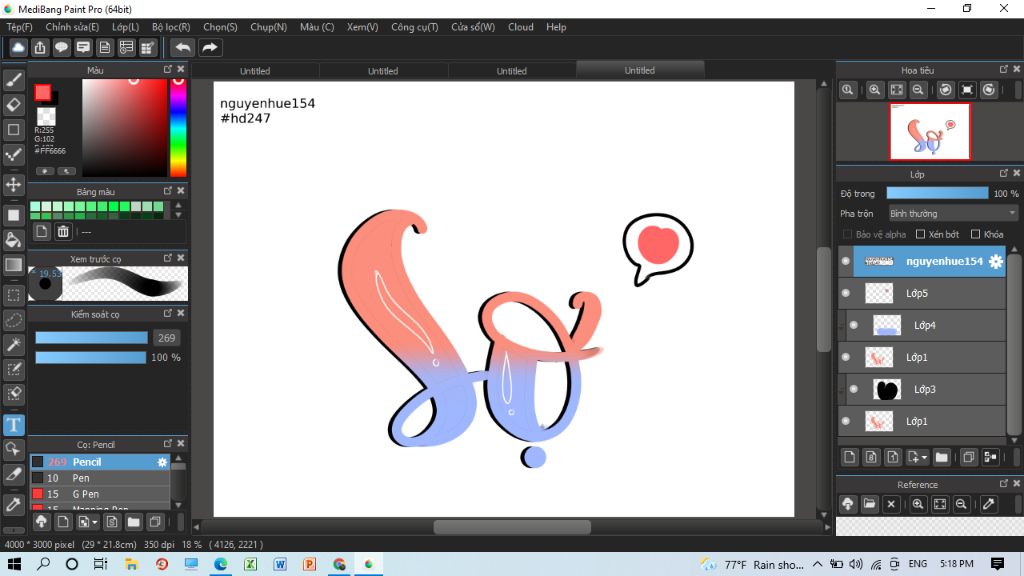The width and height of the screenshot is (1024, 576).
Task: Select the Move tool
Action: tap(14, 185)
